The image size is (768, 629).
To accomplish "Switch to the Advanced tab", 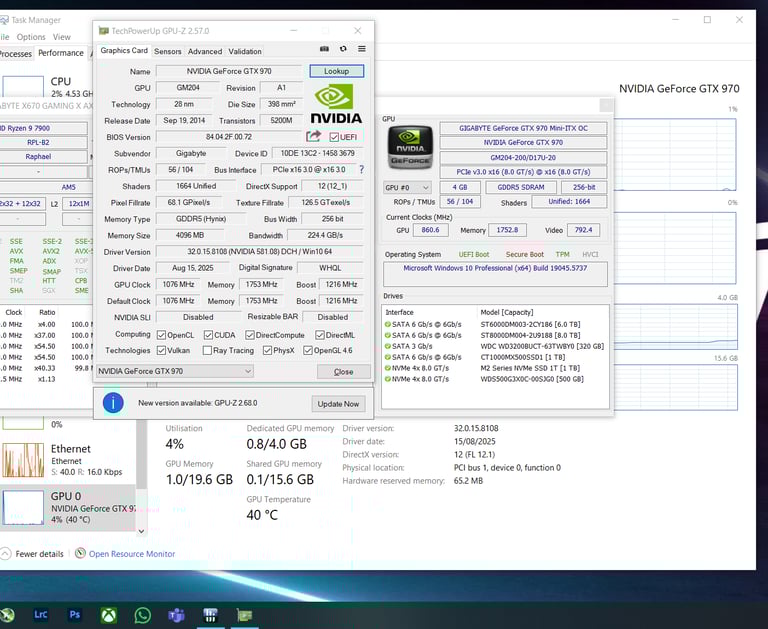I will [205, 51].
